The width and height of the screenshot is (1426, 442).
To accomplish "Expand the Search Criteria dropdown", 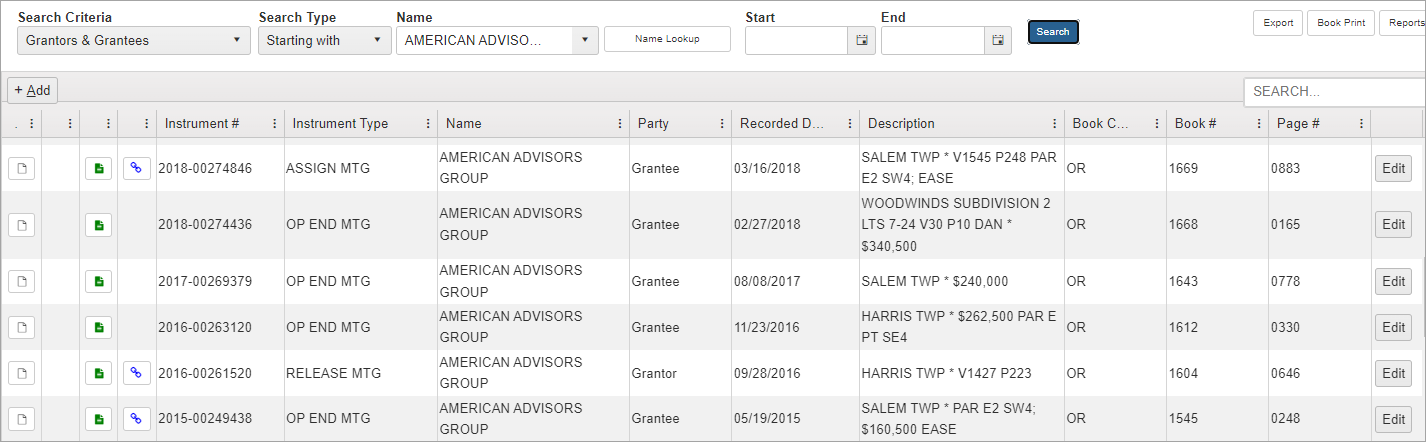I will click(x=133, y=40).
